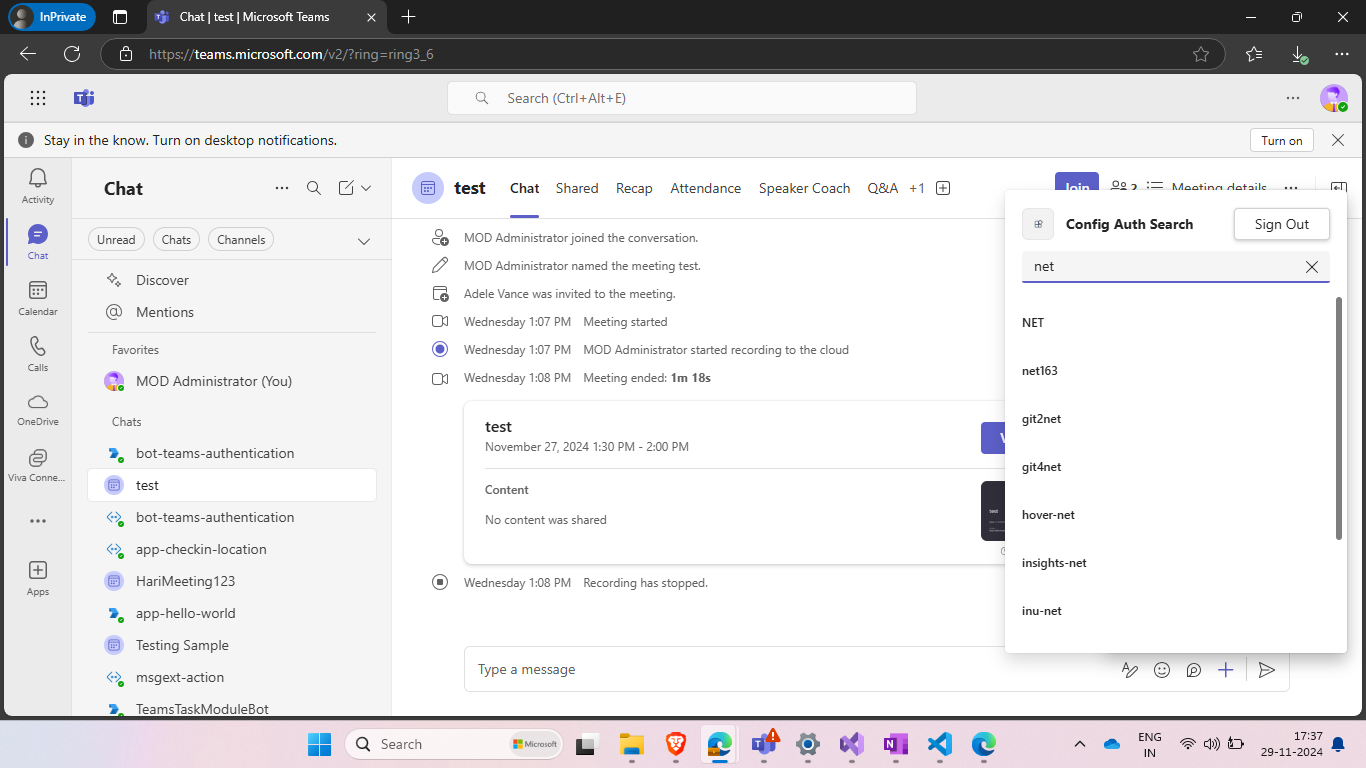Open the format message options
Image resolution: width=1366 pixels, height=768 pixels.
[x=1130, y=670]
